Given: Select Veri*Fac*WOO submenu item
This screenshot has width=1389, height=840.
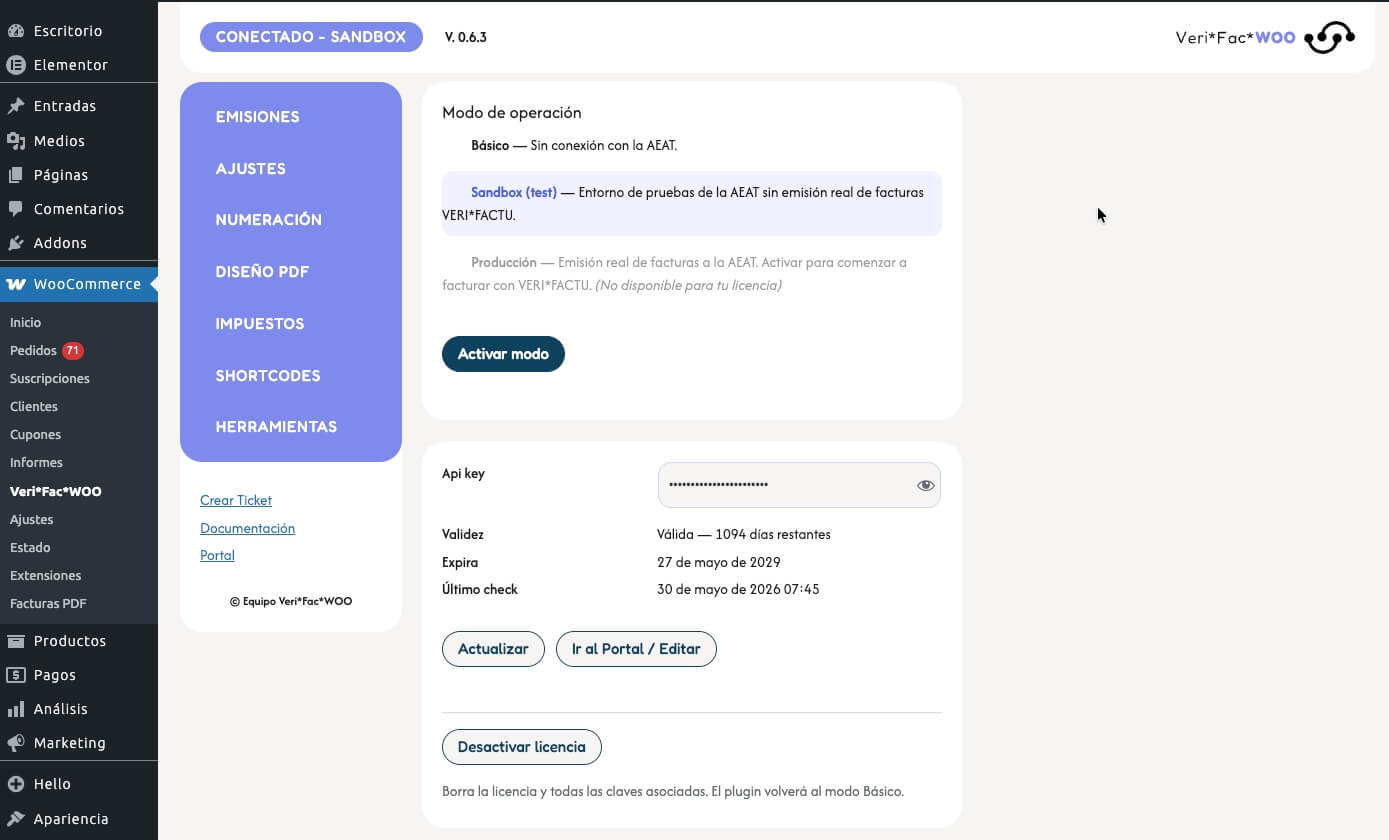Looking at the screenshot, I should tap(56, 492).
